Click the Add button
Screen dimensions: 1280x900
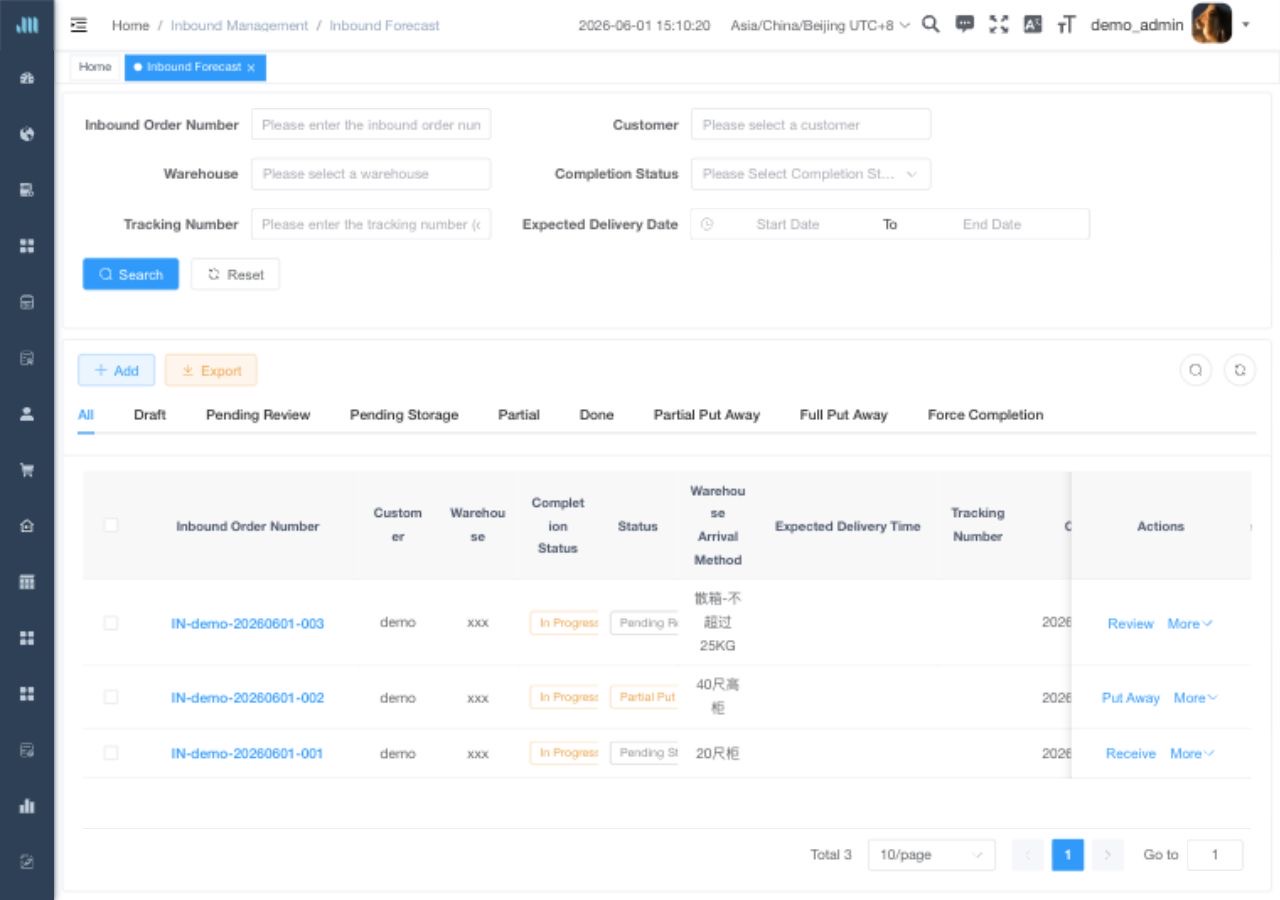pos(116,370)
